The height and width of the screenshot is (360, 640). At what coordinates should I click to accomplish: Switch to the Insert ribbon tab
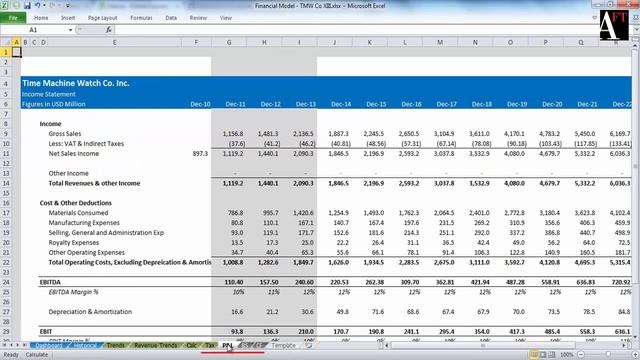point(68,18)
